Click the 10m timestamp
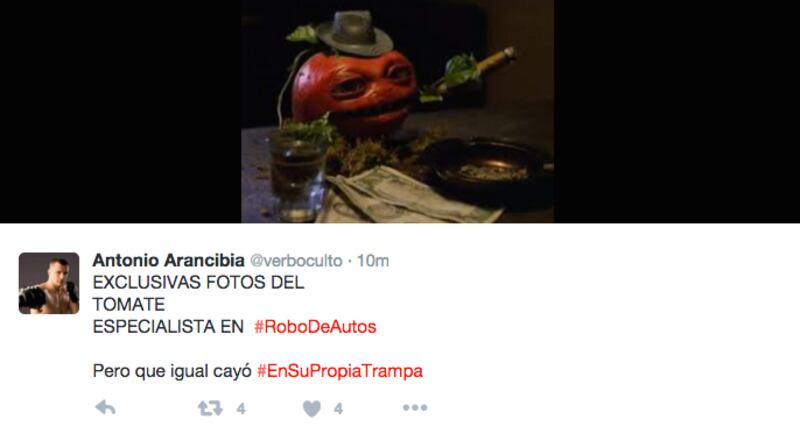Screen dimensions: 800x441 (373, 261)
